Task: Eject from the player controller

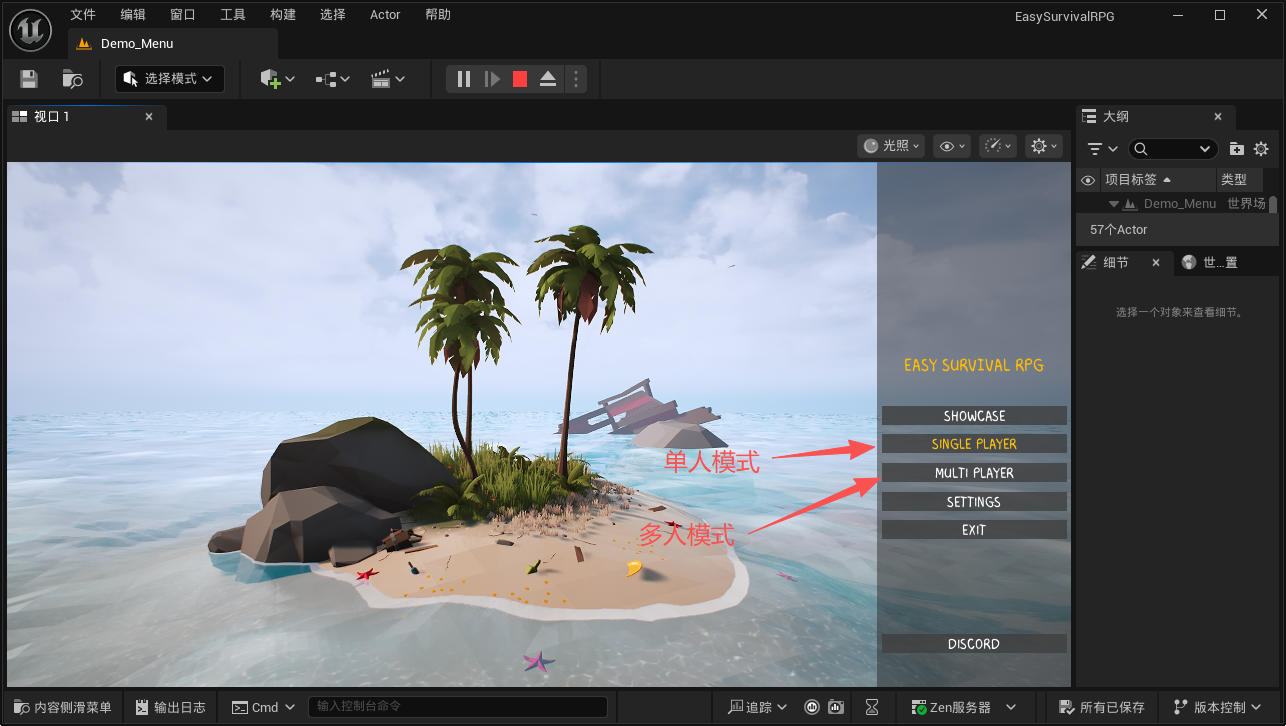Action: click(x=548, y=79)
